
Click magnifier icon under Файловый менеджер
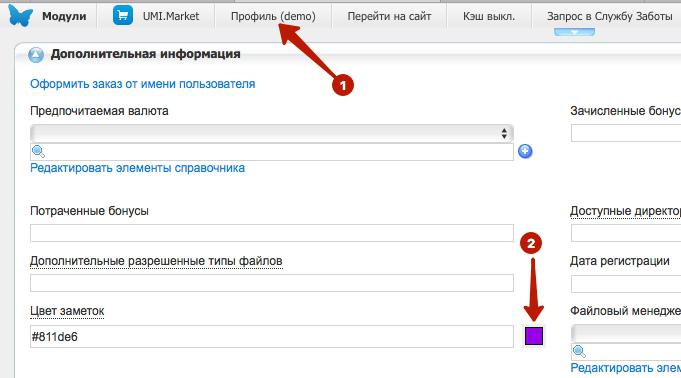click(x=579, y=351)
